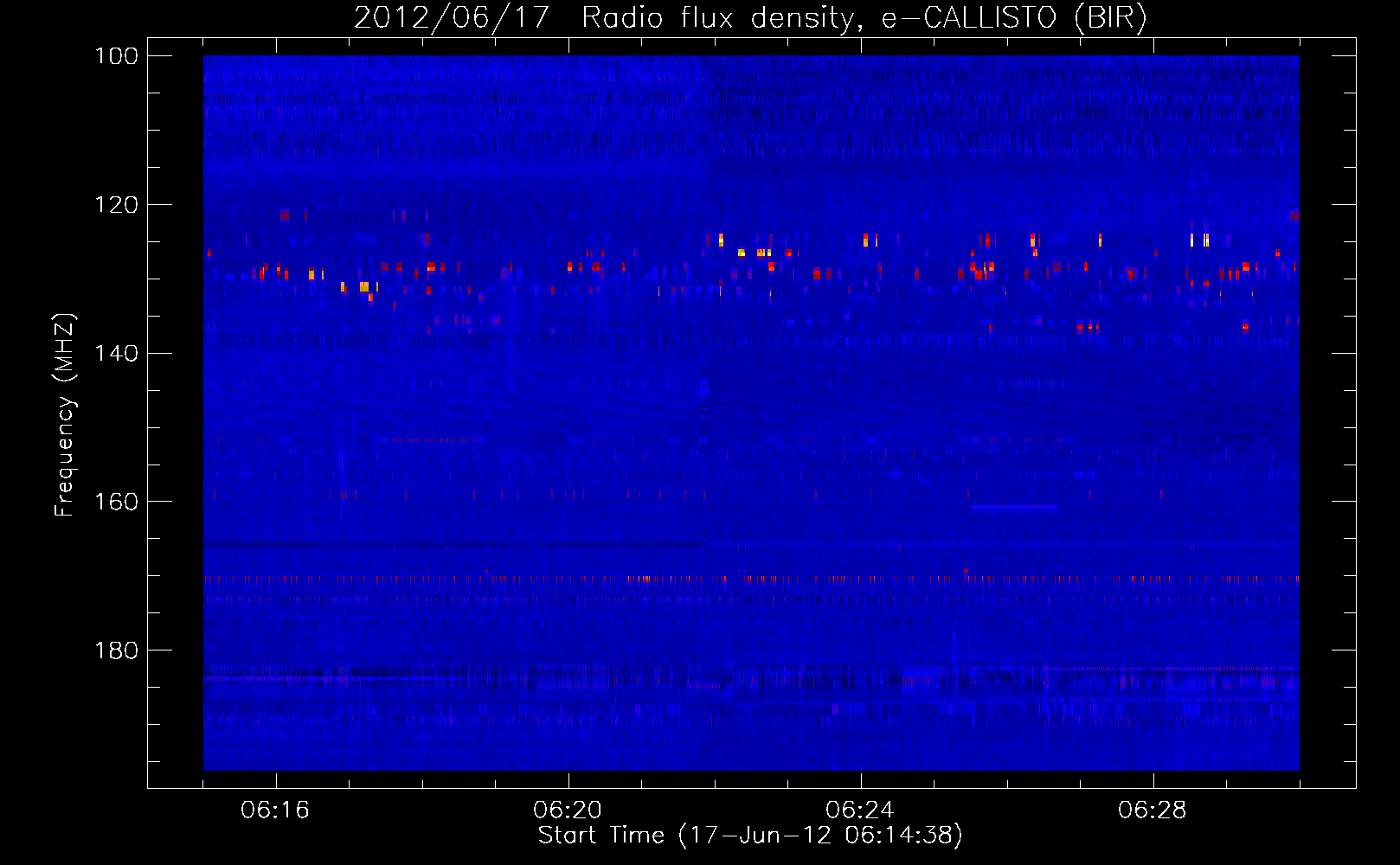This screenshot has height=865, width=1400.
Task: Click the 06:24 time tick label
Action: [x=859, y=811]
